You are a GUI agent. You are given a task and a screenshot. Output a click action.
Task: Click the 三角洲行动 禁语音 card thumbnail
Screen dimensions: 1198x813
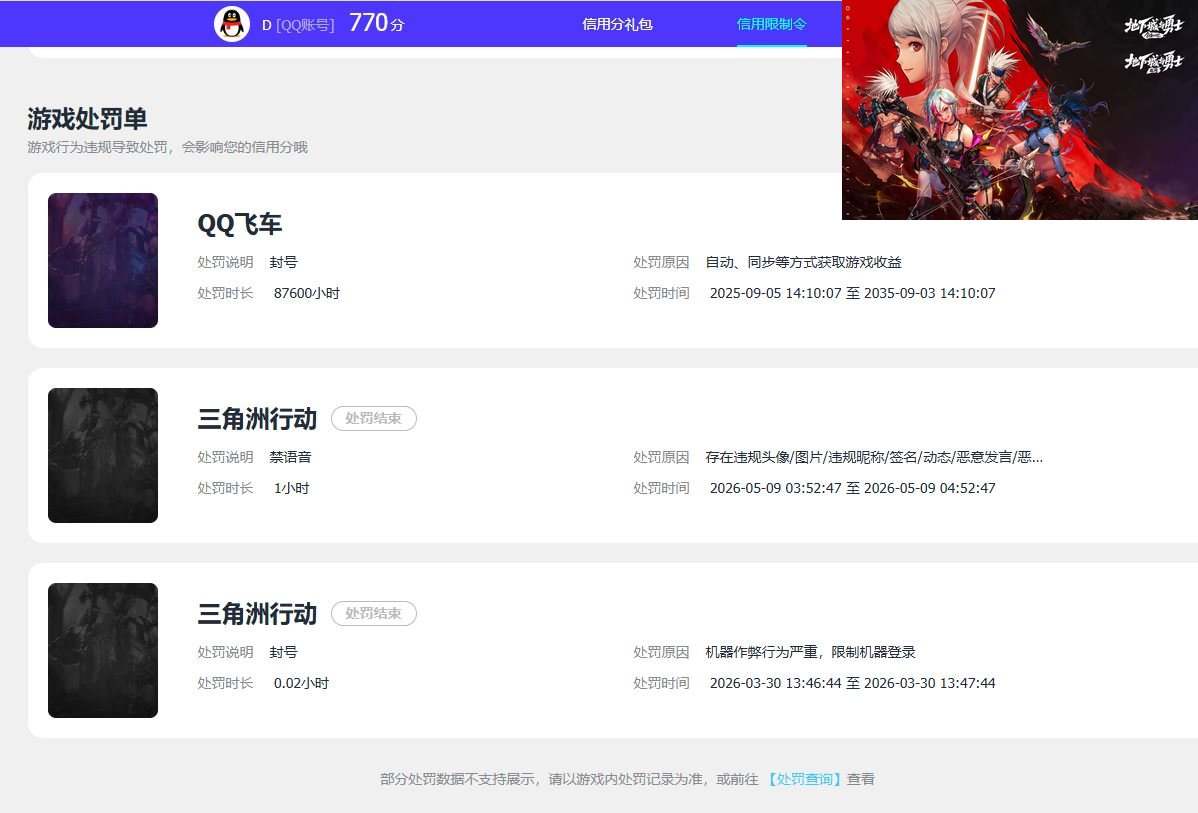pyautogui.click(x=103, y=455)
